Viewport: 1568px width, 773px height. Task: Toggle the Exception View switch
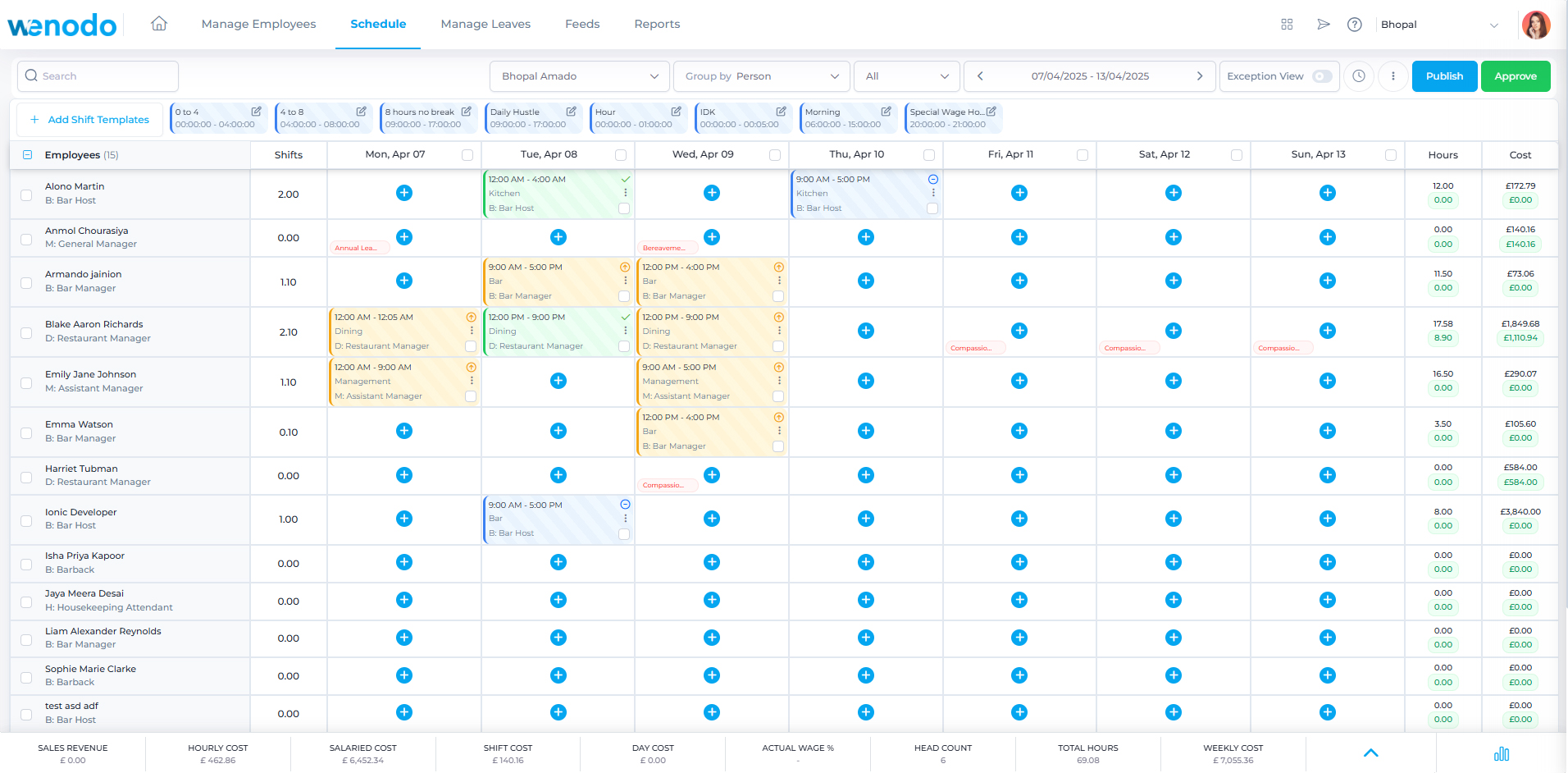(1321, 76)
